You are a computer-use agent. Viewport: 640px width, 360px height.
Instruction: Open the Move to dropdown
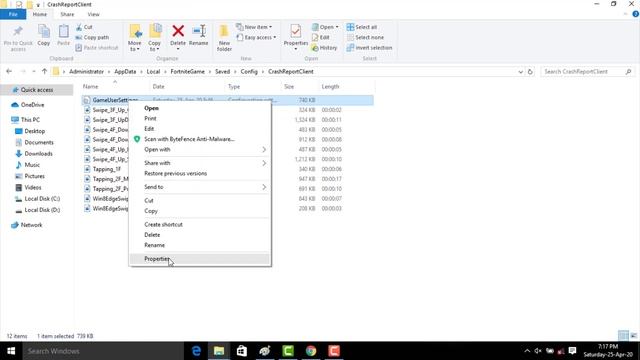coord(135,38)
